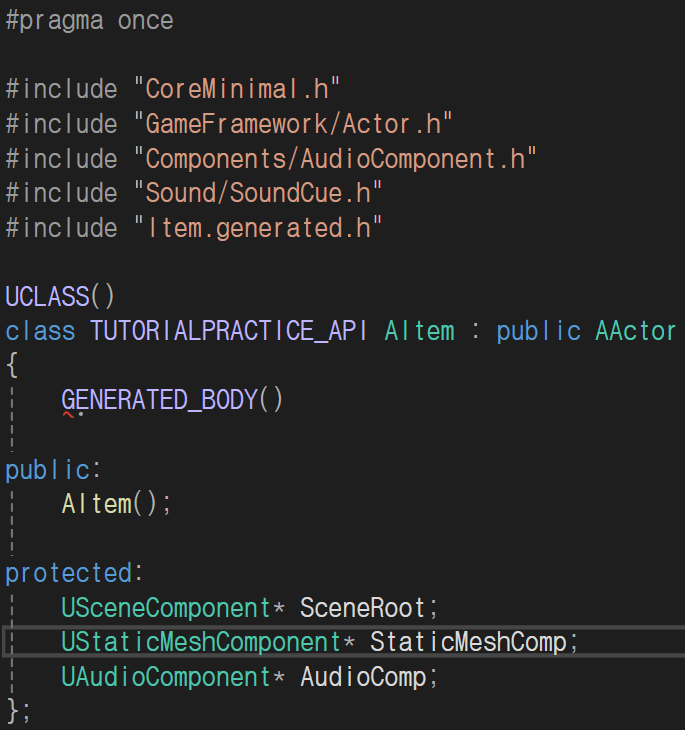Click the protected: access specifier
685x730 pixels.
coord(74,573)
